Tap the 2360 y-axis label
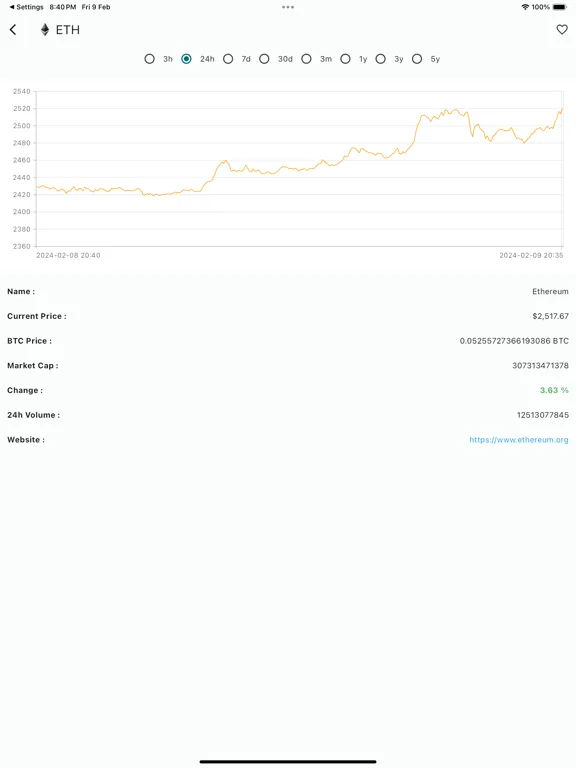 (22, 246)
